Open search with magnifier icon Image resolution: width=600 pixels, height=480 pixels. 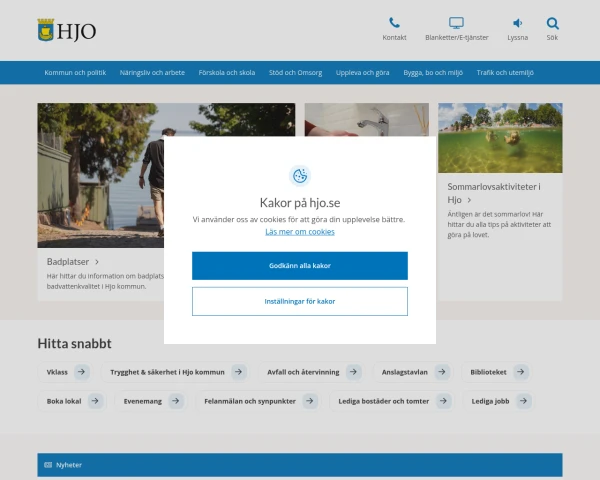[x=552, y=23]
